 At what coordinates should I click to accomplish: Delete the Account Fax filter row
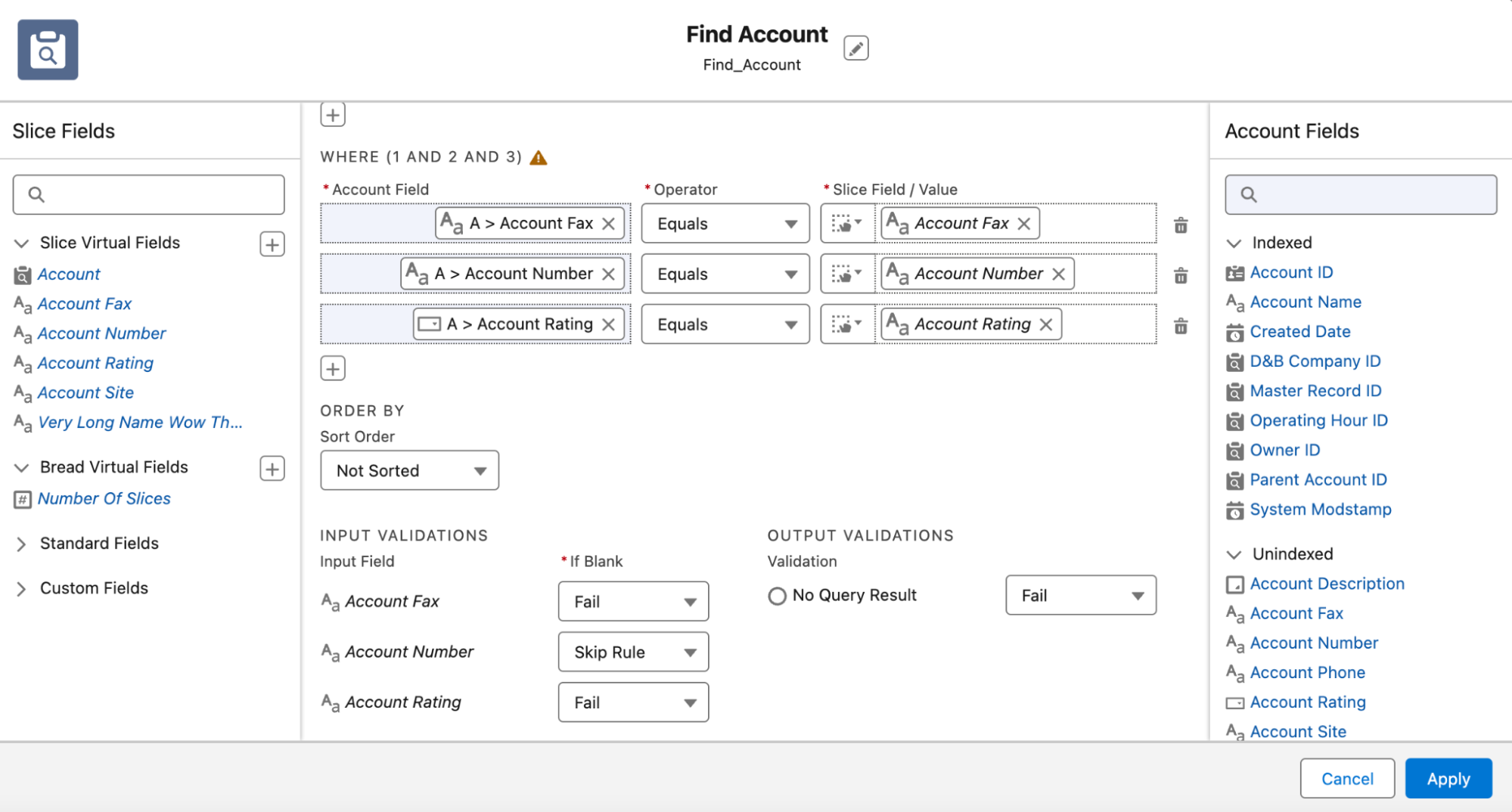point(1180,224)
